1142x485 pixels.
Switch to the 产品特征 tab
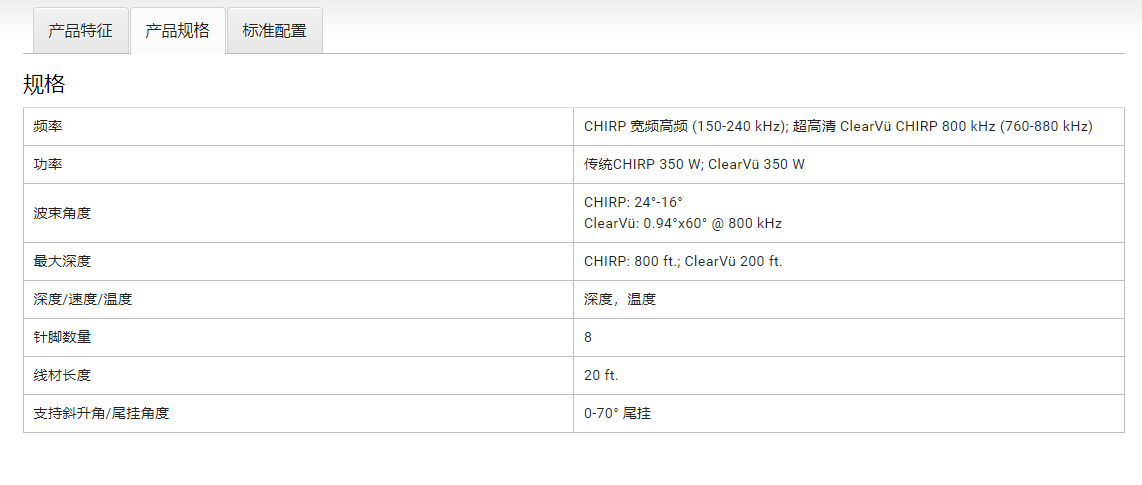point(80,31)
